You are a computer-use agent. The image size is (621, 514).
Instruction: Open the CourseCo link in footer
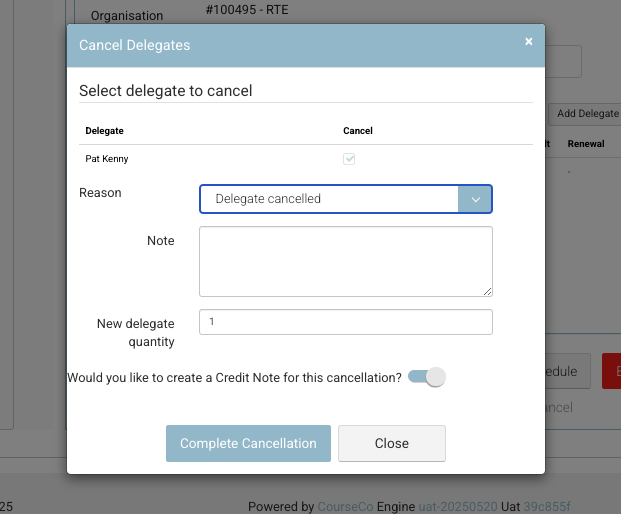tap(347, 507)
